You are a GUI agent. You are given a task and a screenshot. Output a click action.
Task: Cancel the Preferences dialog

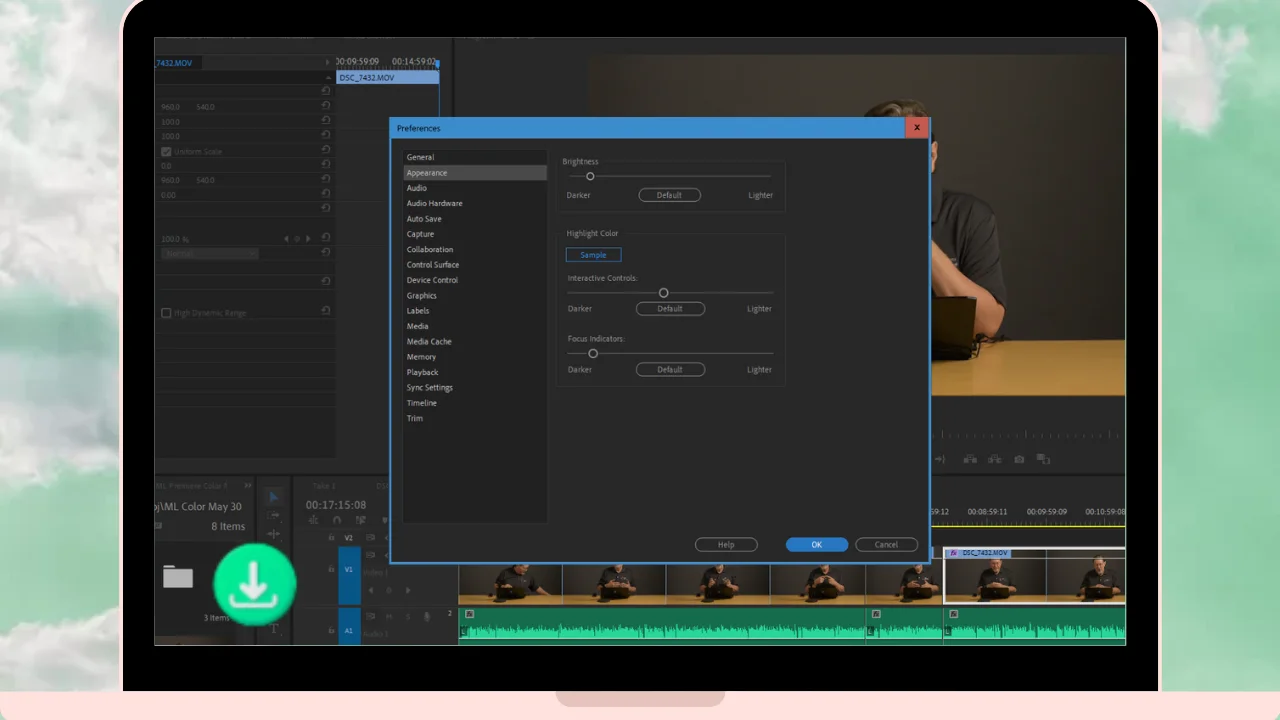click(x=886, y=545)
